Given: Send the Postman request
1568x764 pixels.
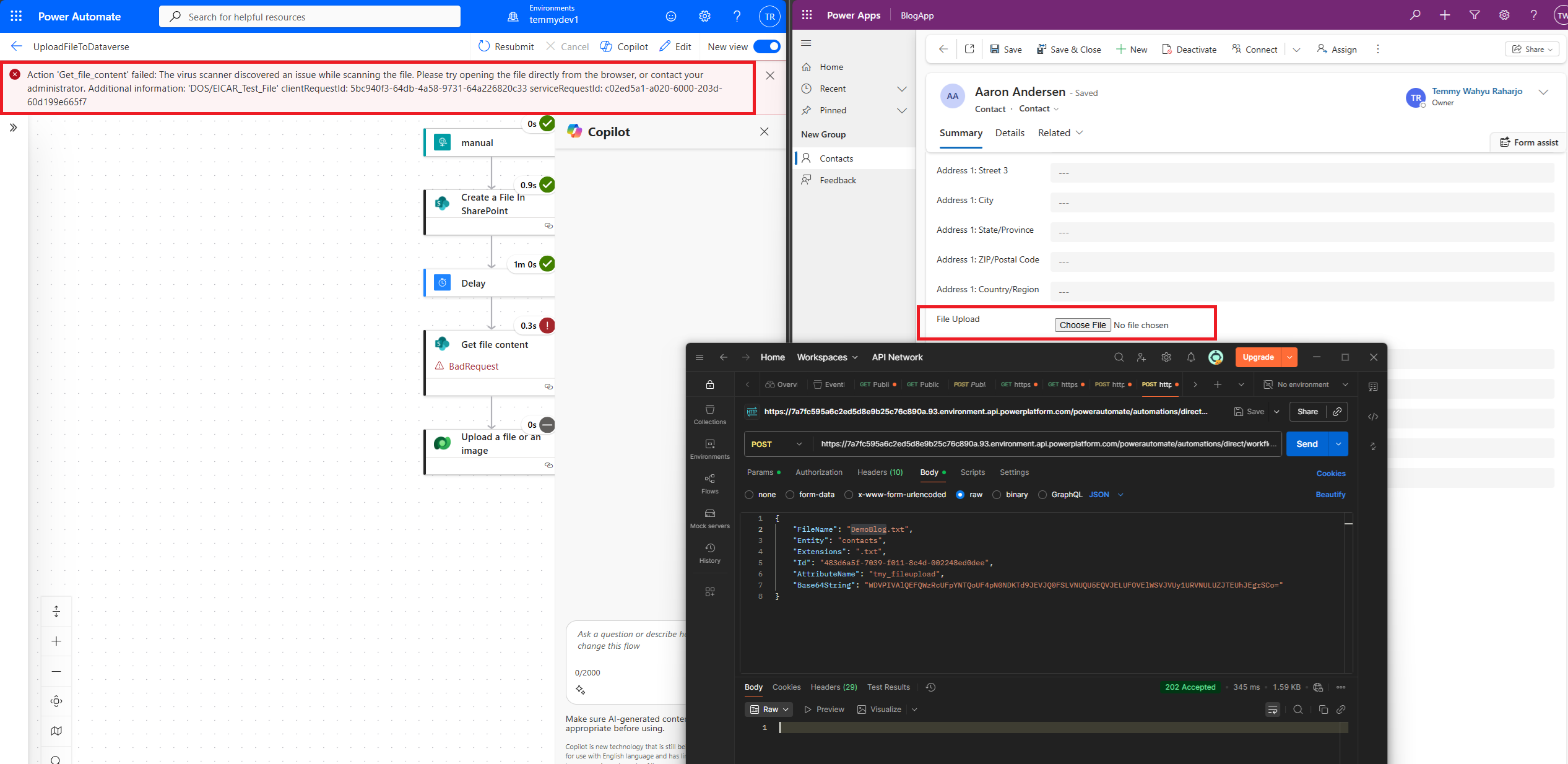Looking at the screenshot, I should (1307, 444).
